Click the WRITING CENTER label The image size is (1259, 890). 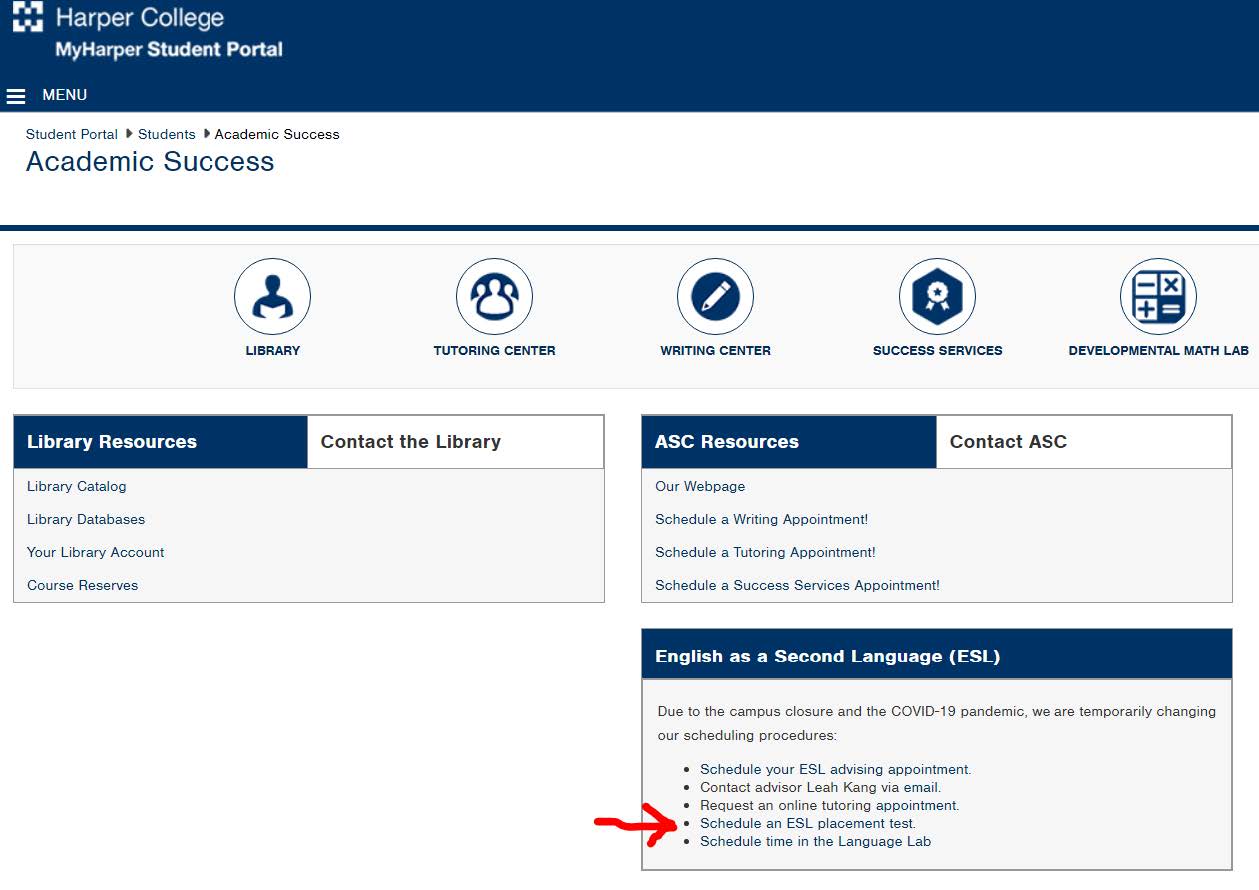tap(715, 351)
